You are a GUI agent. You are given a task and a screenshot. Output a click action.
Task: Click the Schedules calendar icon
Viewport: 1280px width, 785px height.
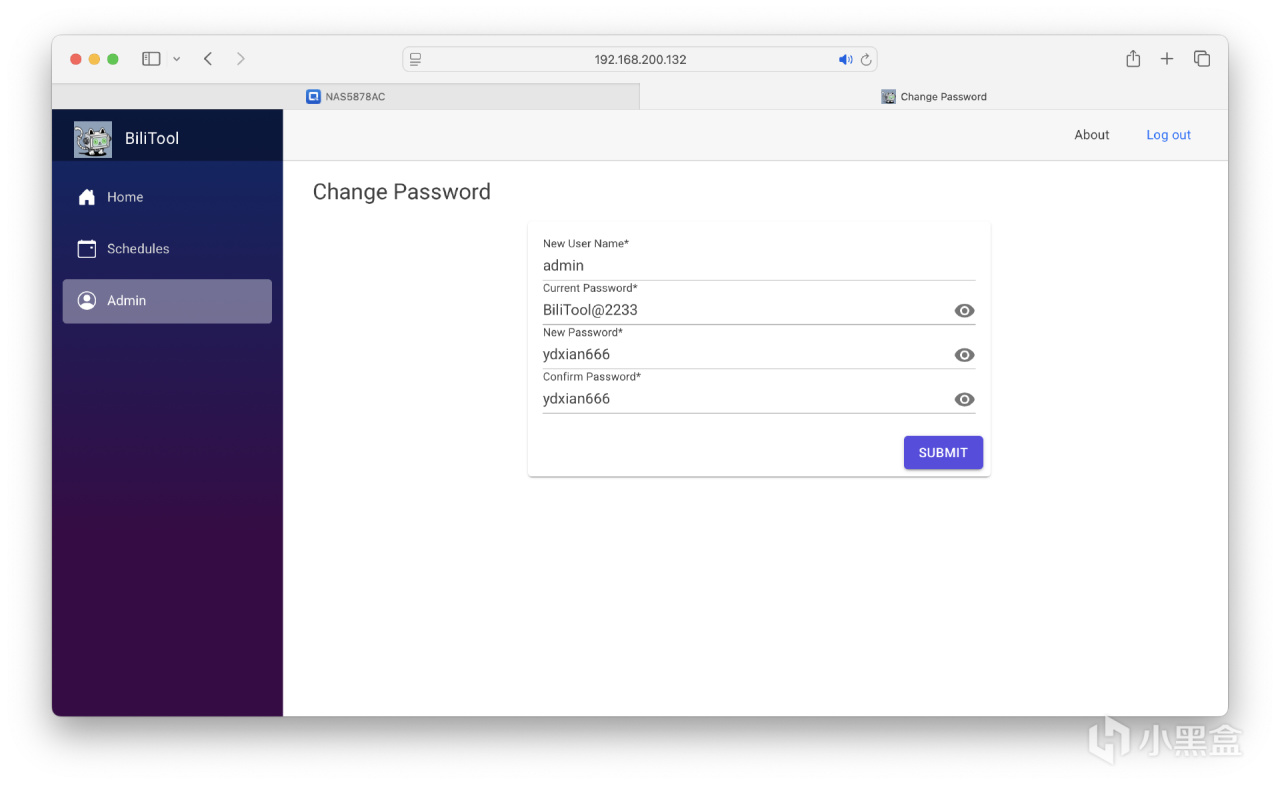[x=87, y=249]
